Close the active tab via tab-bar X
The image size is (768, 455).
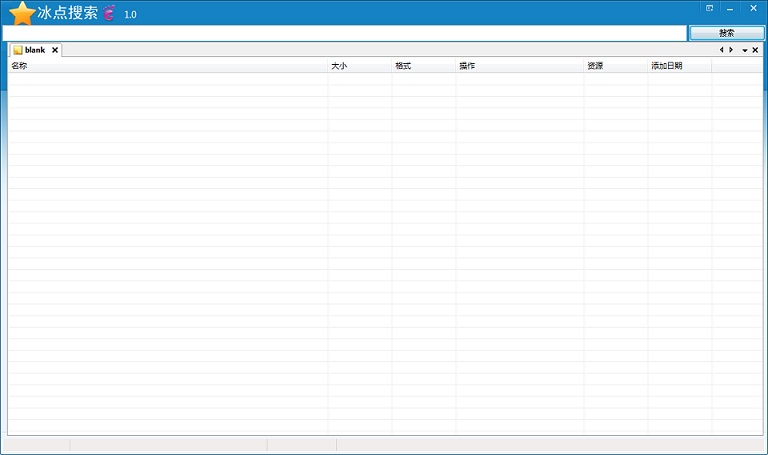coord(755,50)
